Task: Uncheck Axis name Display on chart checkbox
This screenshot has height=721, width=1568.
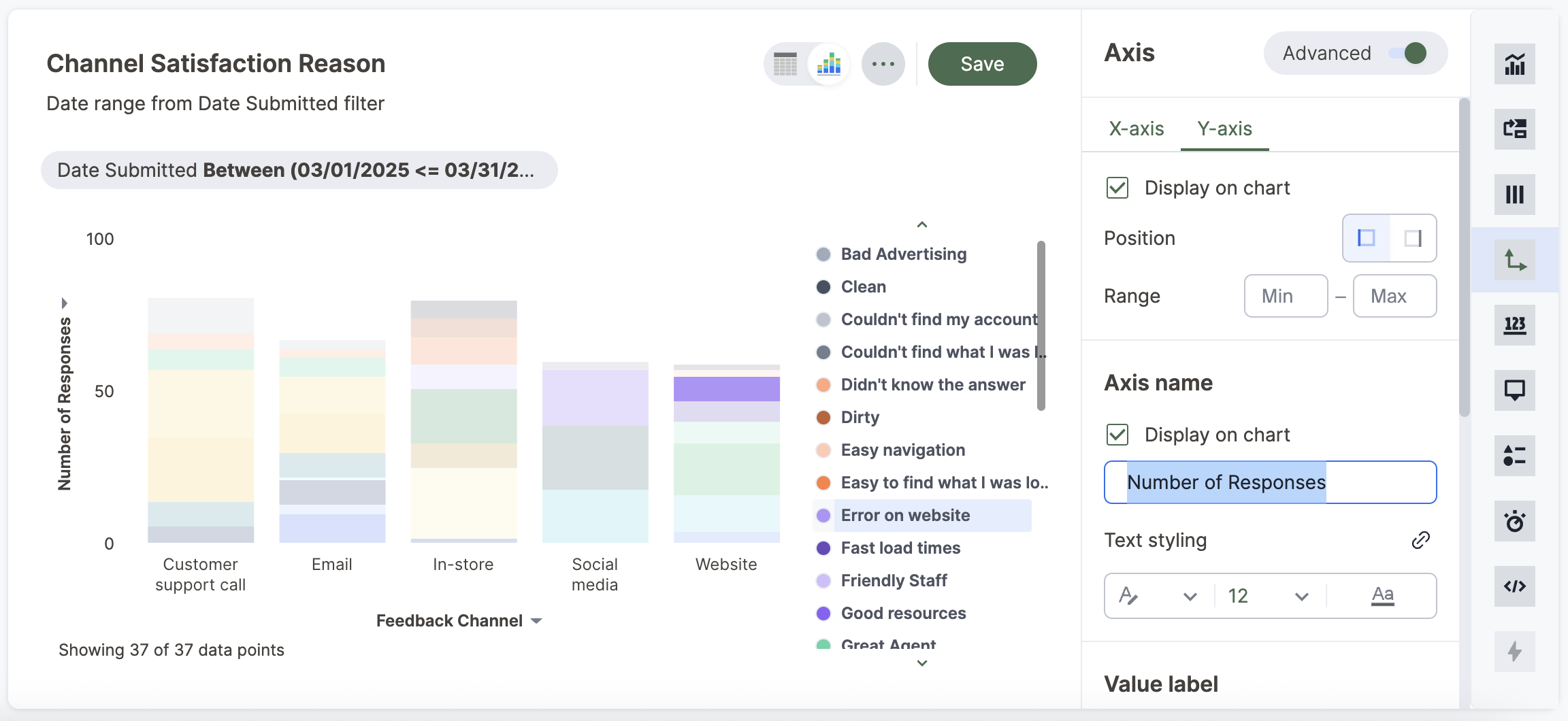Action: tap(1117, 435)
